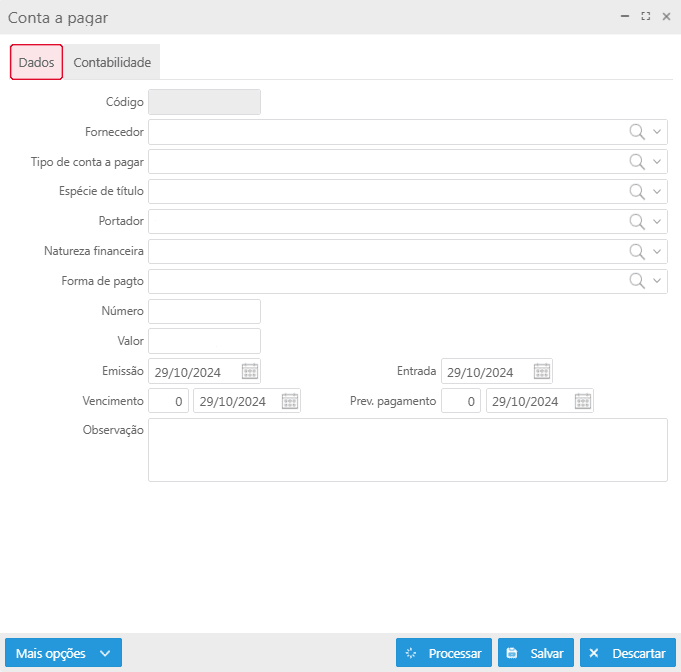Open the Prev. pagamento calendar icon
681x672 pixels.
[x=583, y=401]
